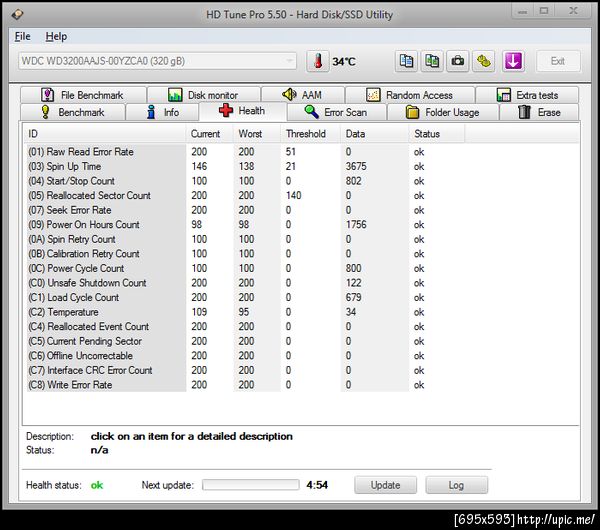Click the Update button
This screenshot has height=530, width=600.
[x=385, y=485]
